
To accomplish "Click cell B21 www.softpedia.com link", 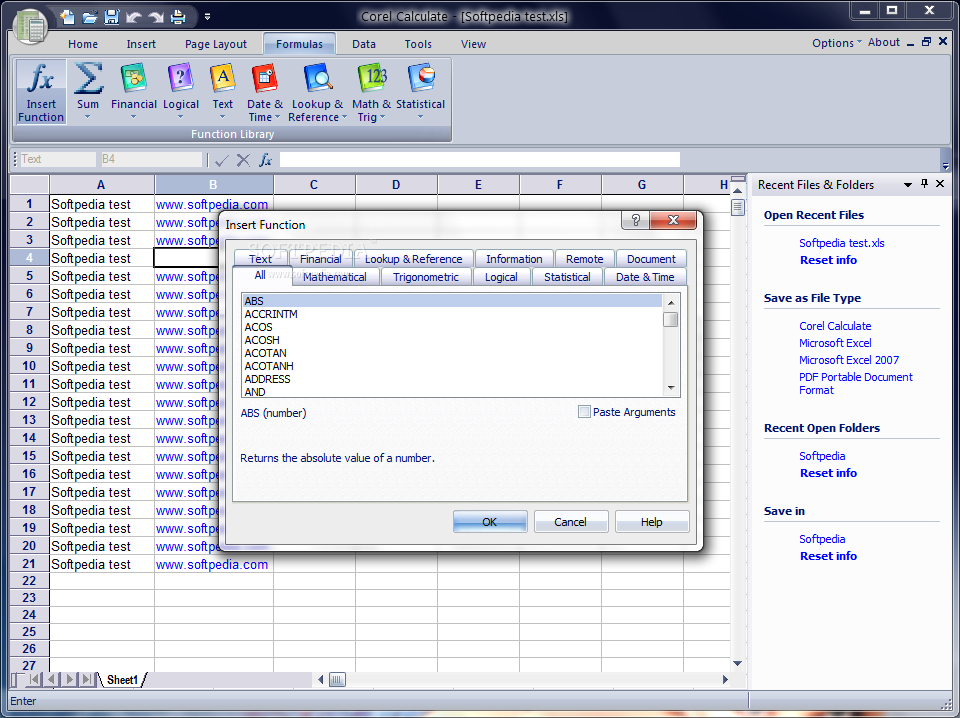I will pyautogui.click(x=212, y=564).
